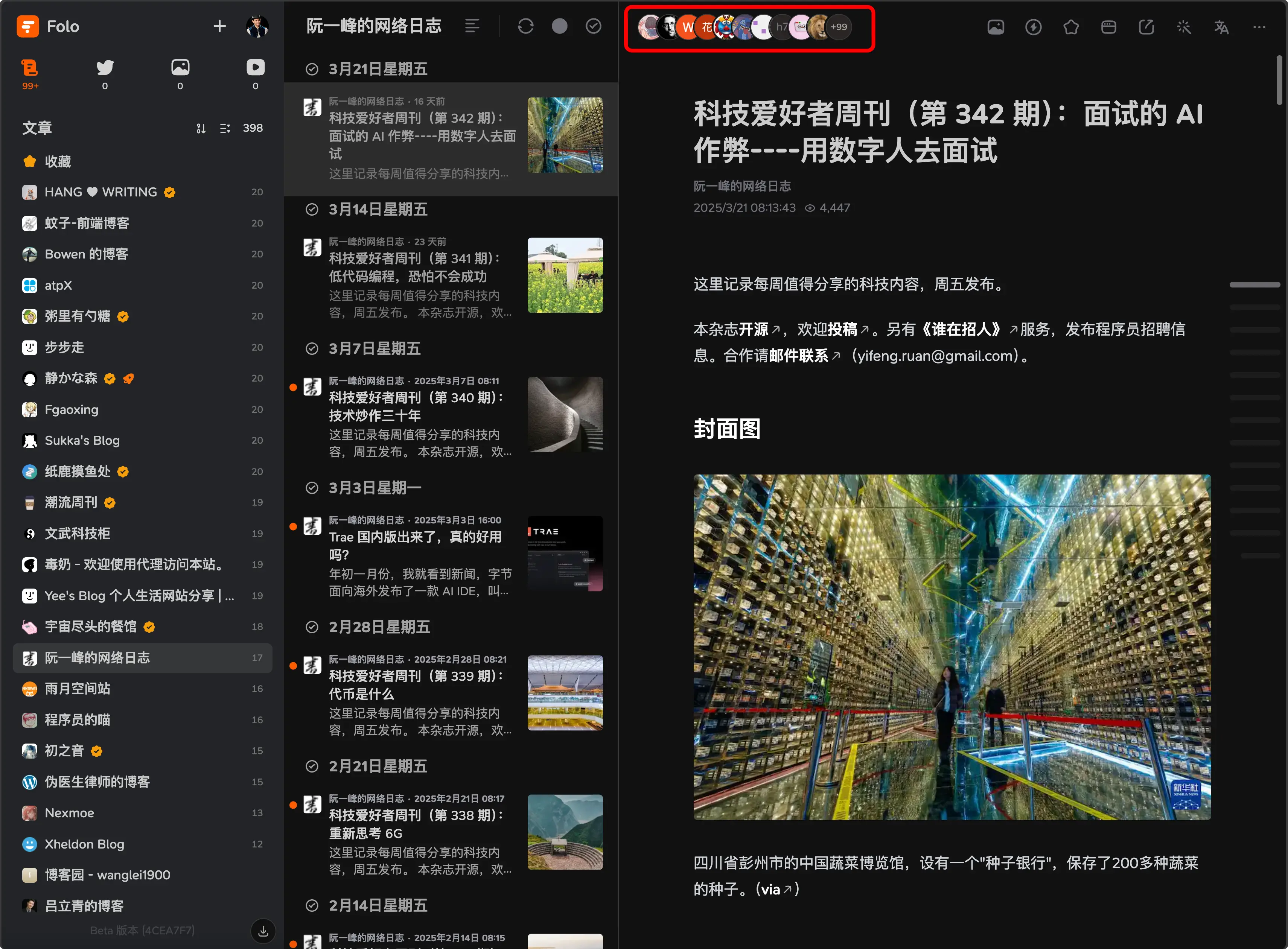Mark issue 340 read via its orange dot
The image size is (1288, 949).
tap(294, 387)
